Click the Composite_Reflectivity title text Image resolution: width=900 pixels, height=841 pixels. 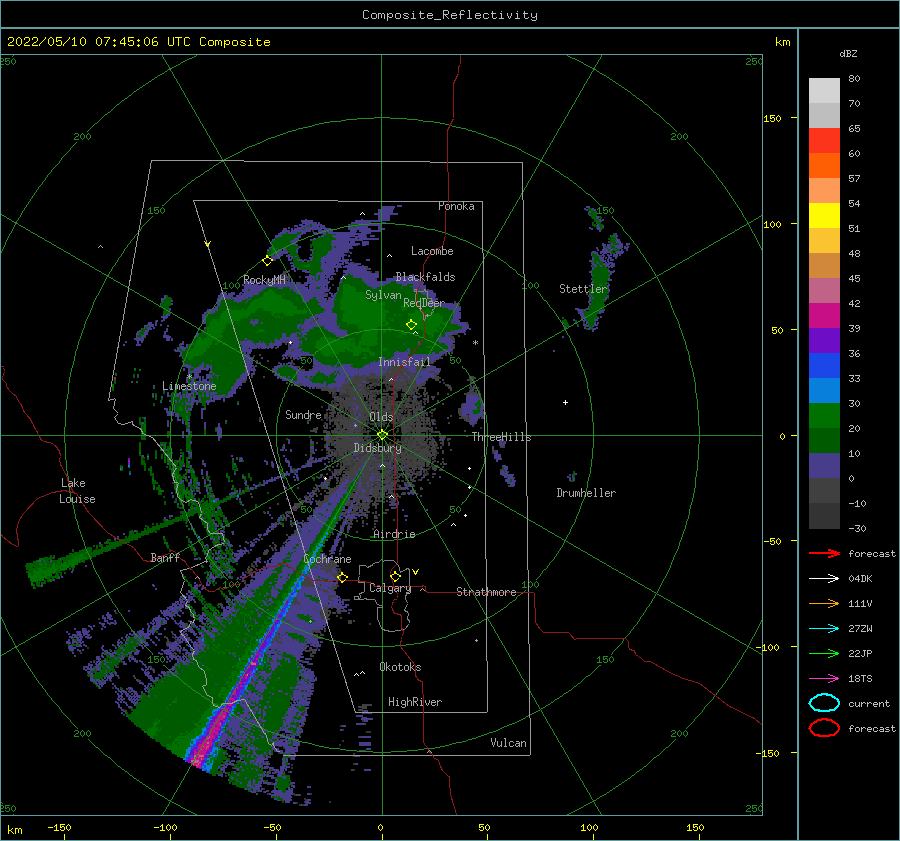449,15
